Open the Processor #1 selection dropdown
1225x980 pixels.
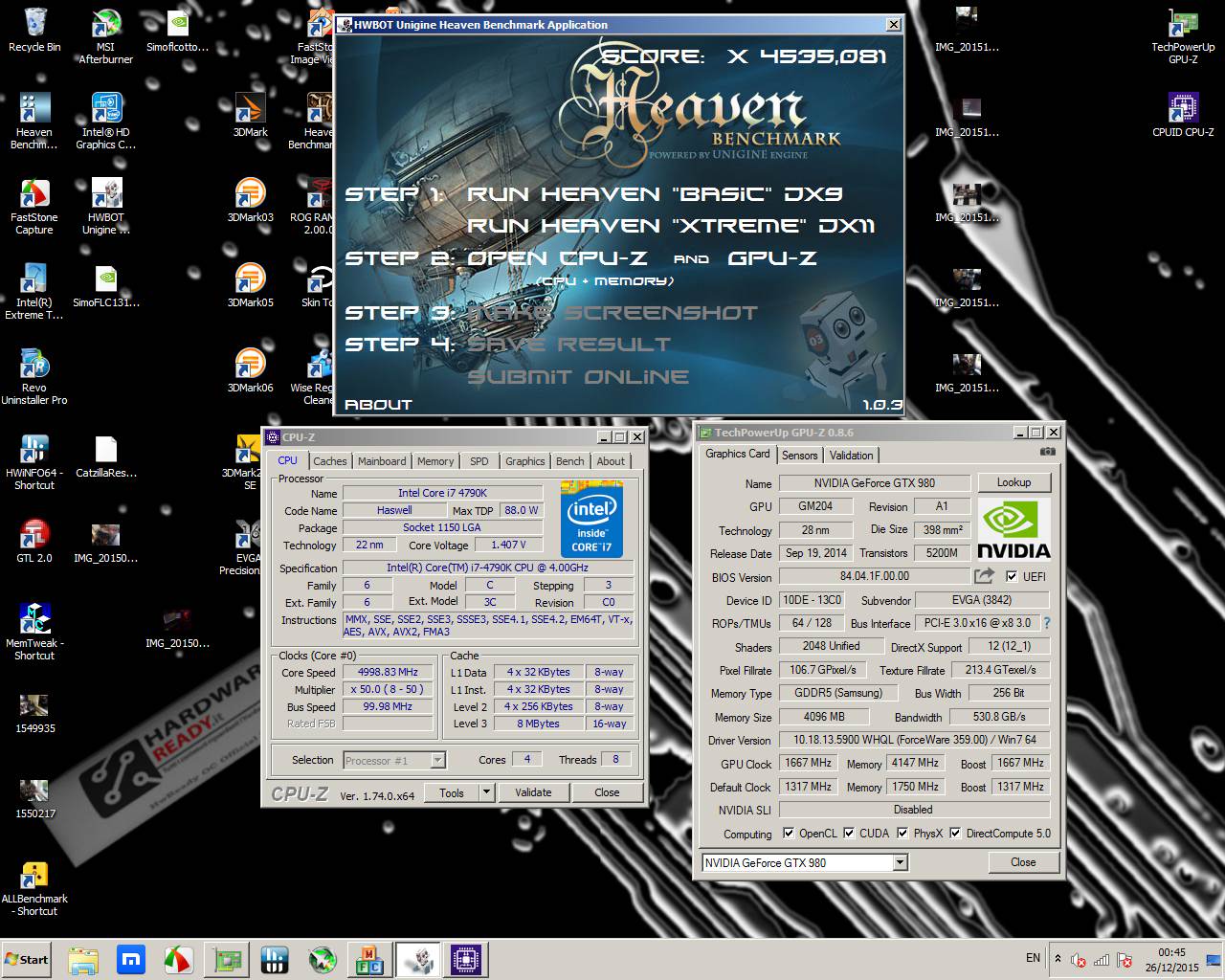point(437,760)
